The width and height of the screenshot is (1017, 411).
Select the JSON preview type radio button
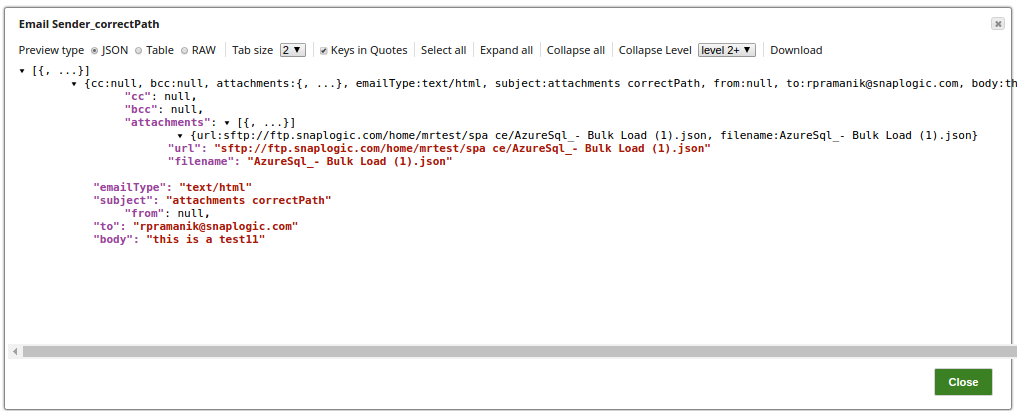[95, 50]
